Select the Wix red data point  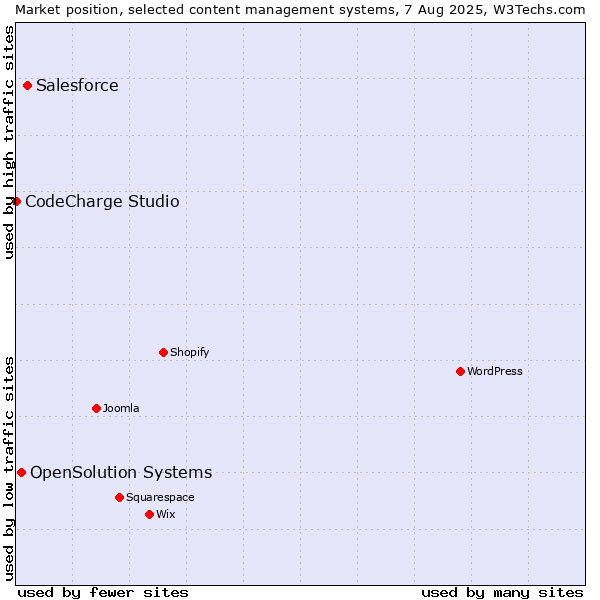[x=150, y=515]
